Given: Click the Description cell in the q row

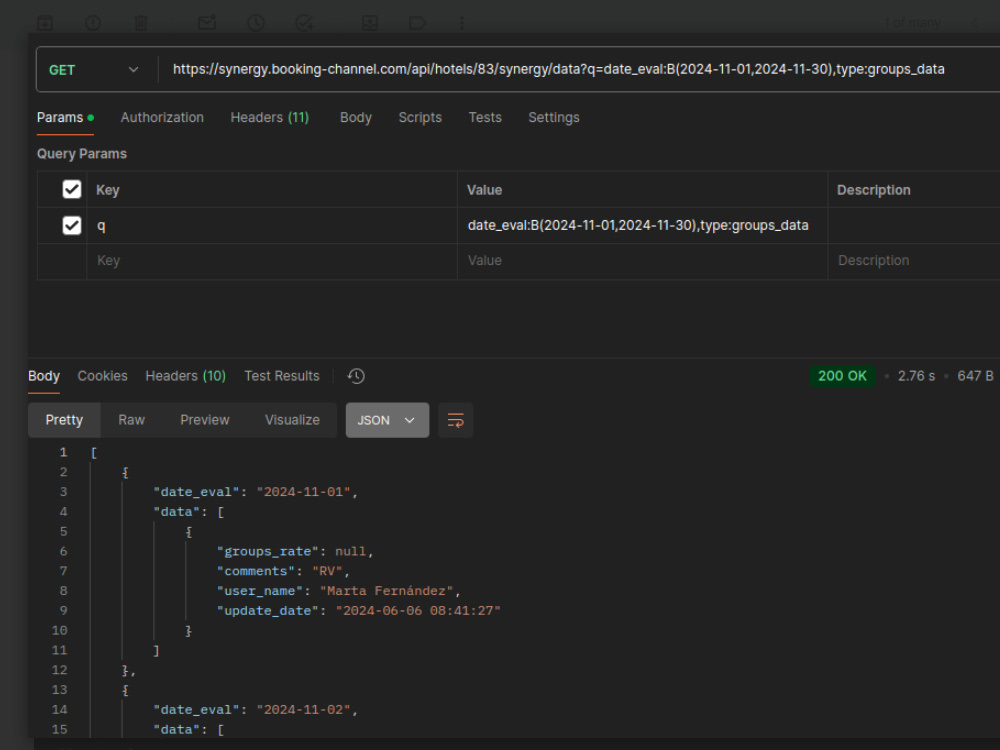Looking at the screenshot, I should (914, 226).
